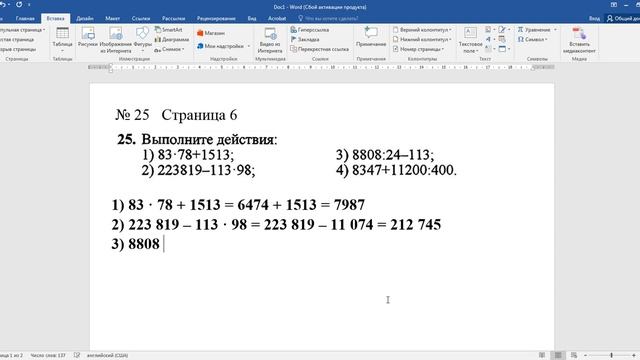Screen dimensions: 640x360
Task: Switch to the Вид tab
Action: [x=252, y=18]
